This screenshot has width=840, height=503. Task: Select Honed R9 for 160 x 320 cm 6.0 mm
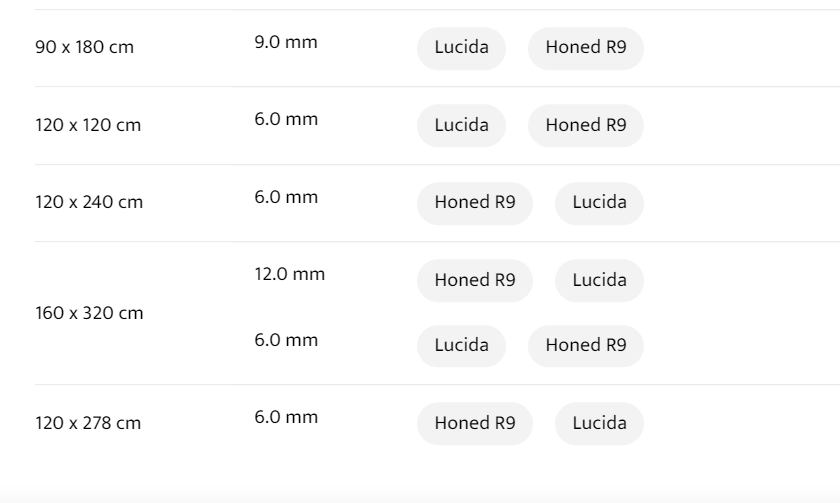coord(585,346)
